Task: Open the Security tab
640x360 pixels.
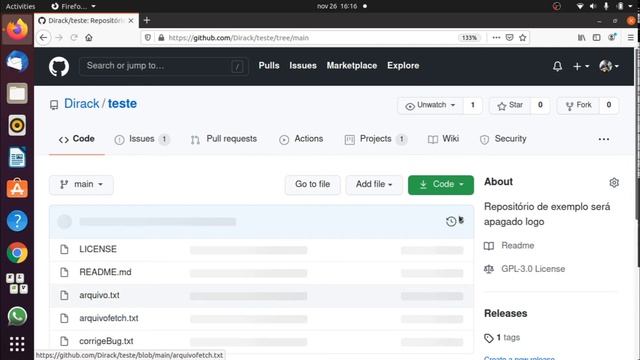Action: 503,139
